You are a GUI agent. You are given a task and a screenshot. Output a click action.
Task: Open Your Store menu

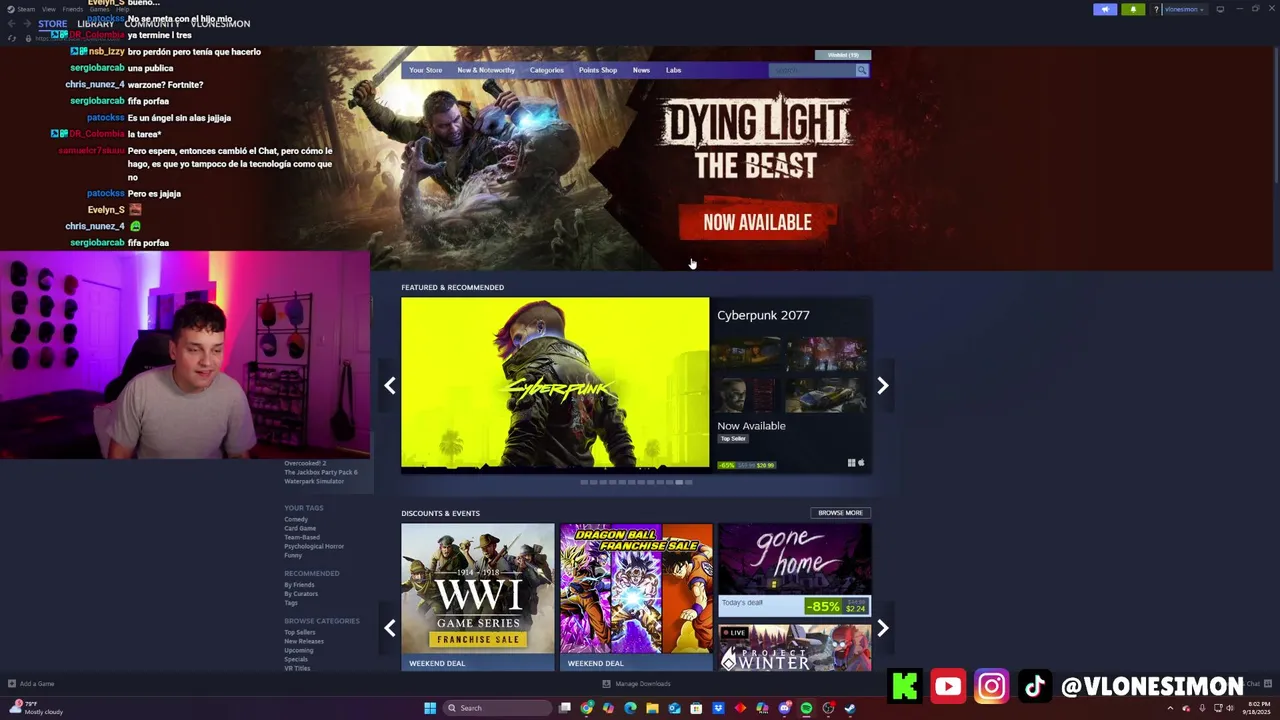pyautogui.click(x=425, y=70)
